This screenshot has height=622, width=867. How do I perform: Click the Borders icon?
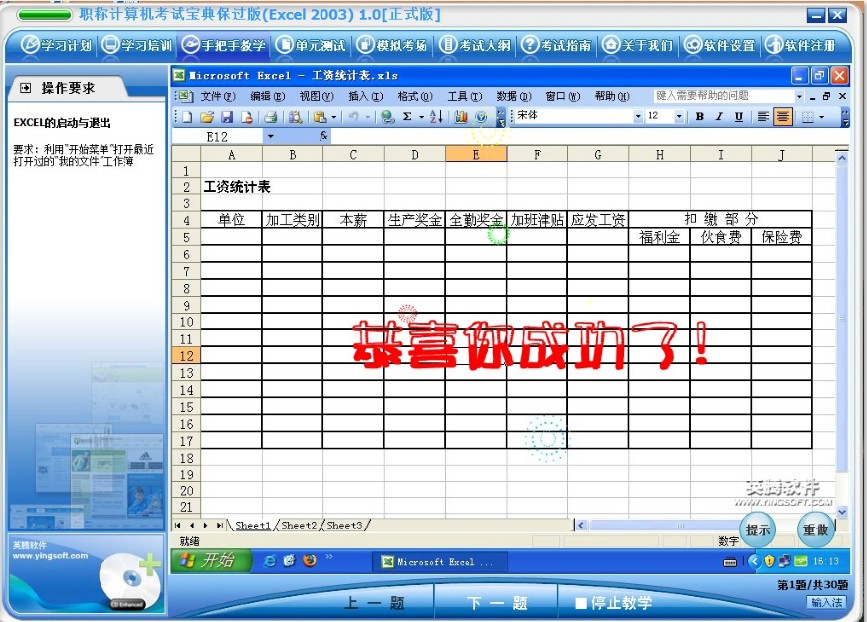[x=807, y=117]
